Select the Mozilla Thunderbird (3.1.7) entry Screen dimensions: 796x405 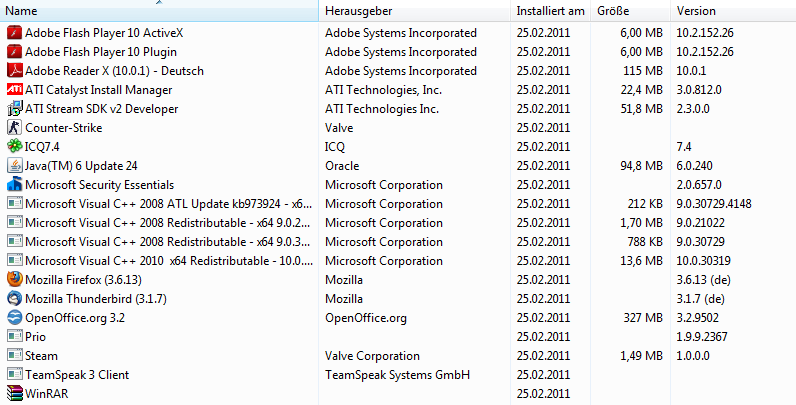(x=96, y=299)
